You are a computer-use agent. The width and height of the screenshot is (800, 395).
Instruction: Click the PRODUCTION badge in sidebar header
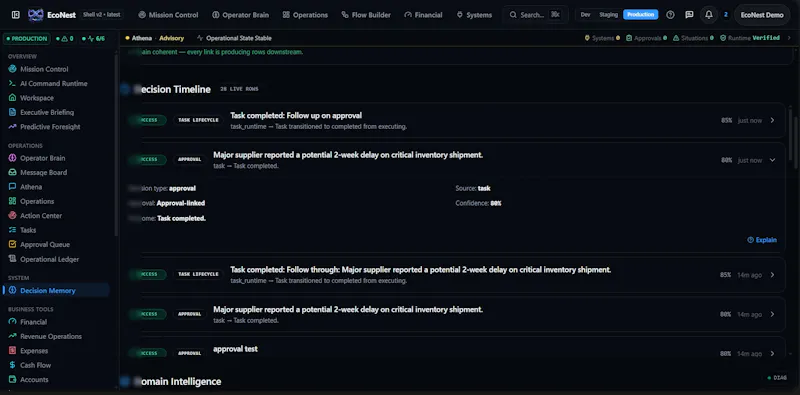click(27, 38)
